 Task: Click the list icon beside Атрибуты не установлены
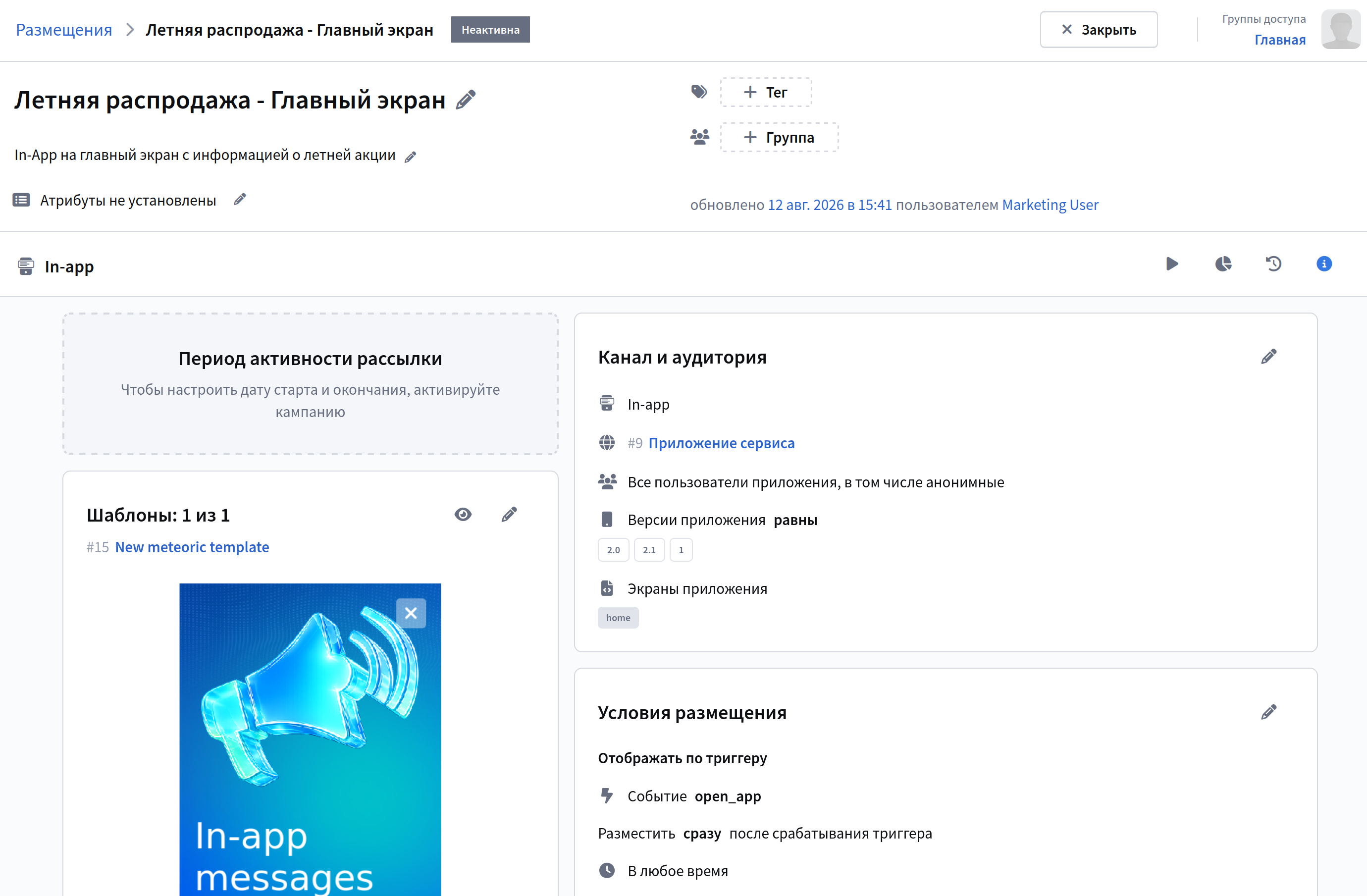pos(21,200)
